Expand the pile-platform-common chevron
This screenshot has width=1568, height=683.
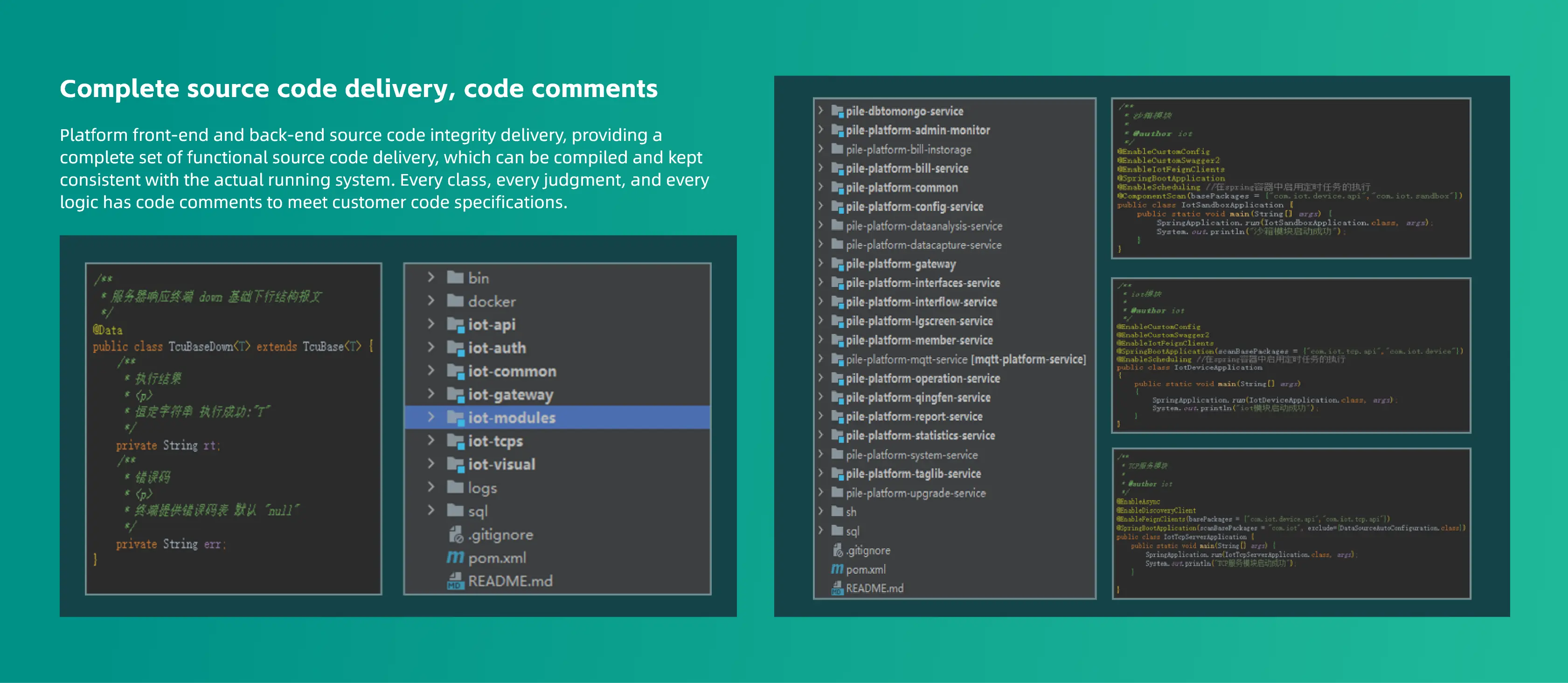coord(820,187)
